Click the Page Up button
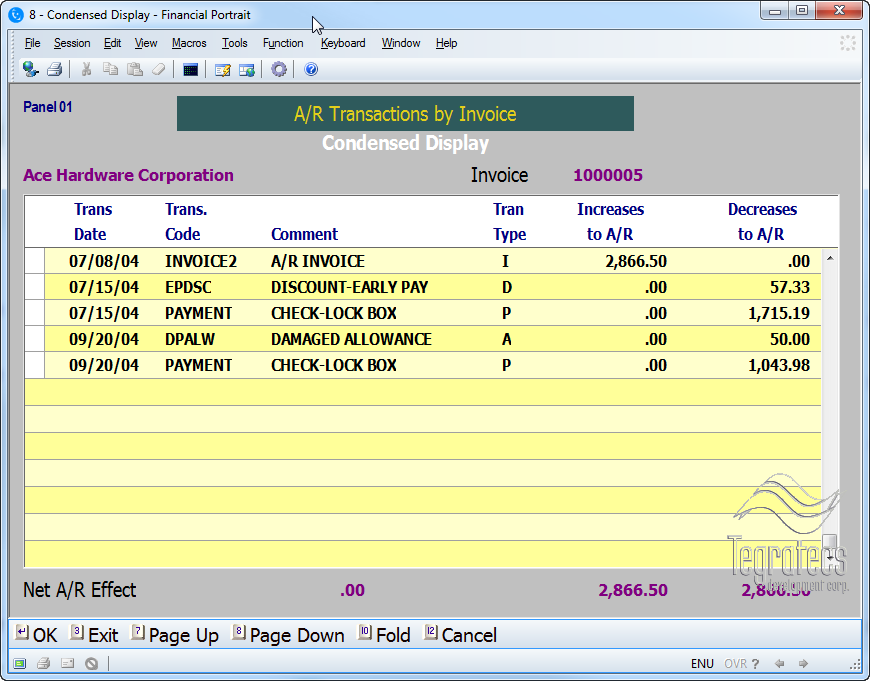 click(175, 634)
